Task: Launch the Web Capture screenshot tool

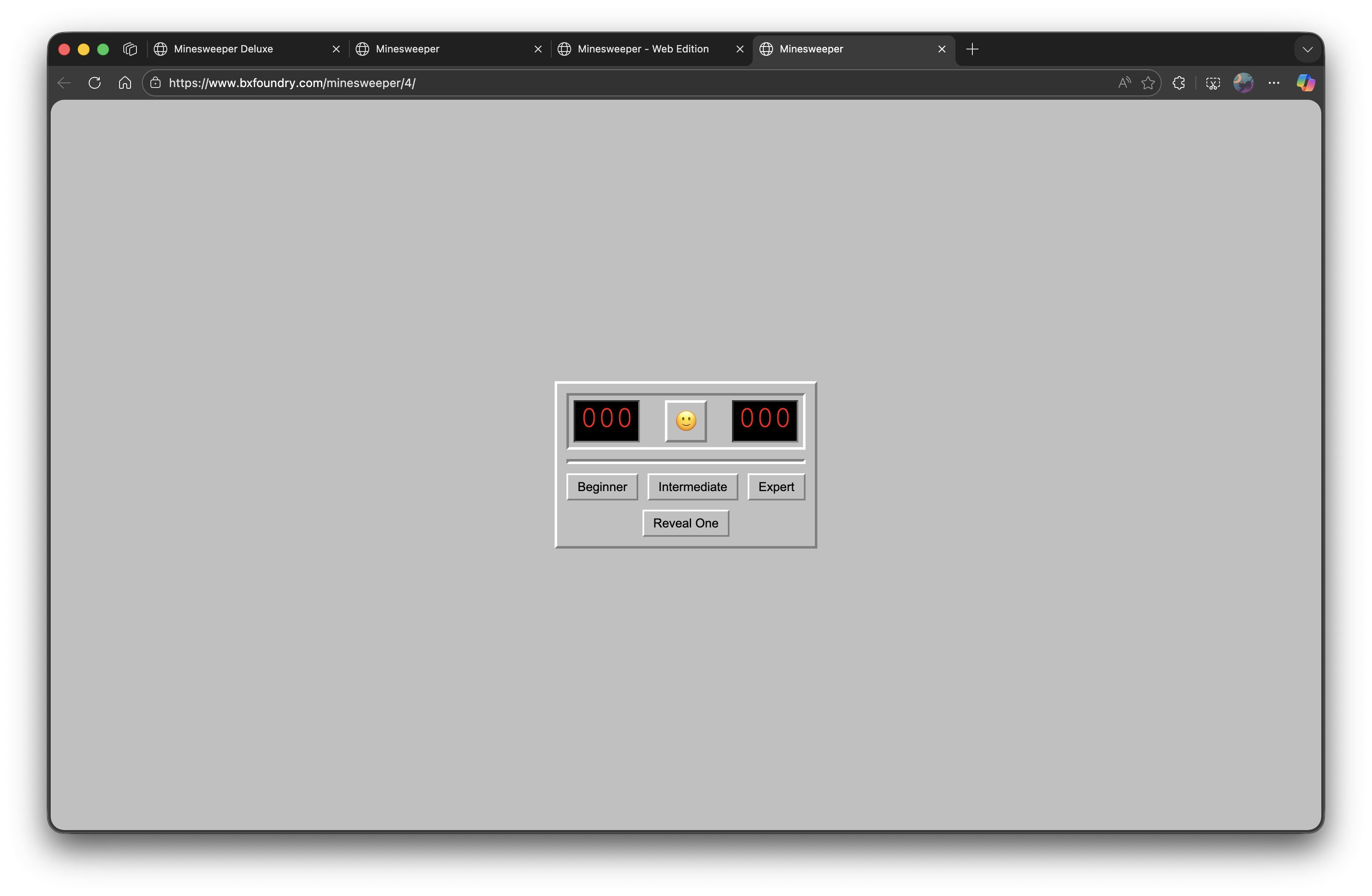Action: tap(1212, 82)
